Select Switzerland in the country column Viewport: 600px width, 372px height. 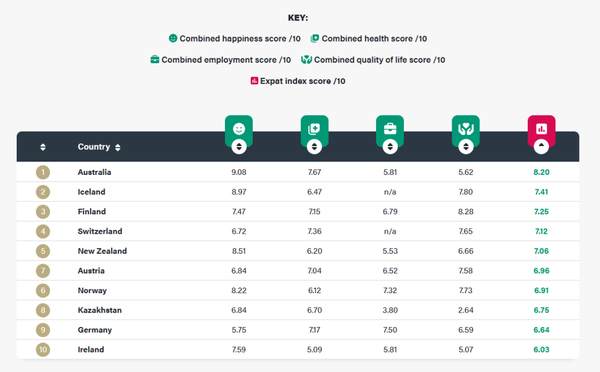(100, 231)
